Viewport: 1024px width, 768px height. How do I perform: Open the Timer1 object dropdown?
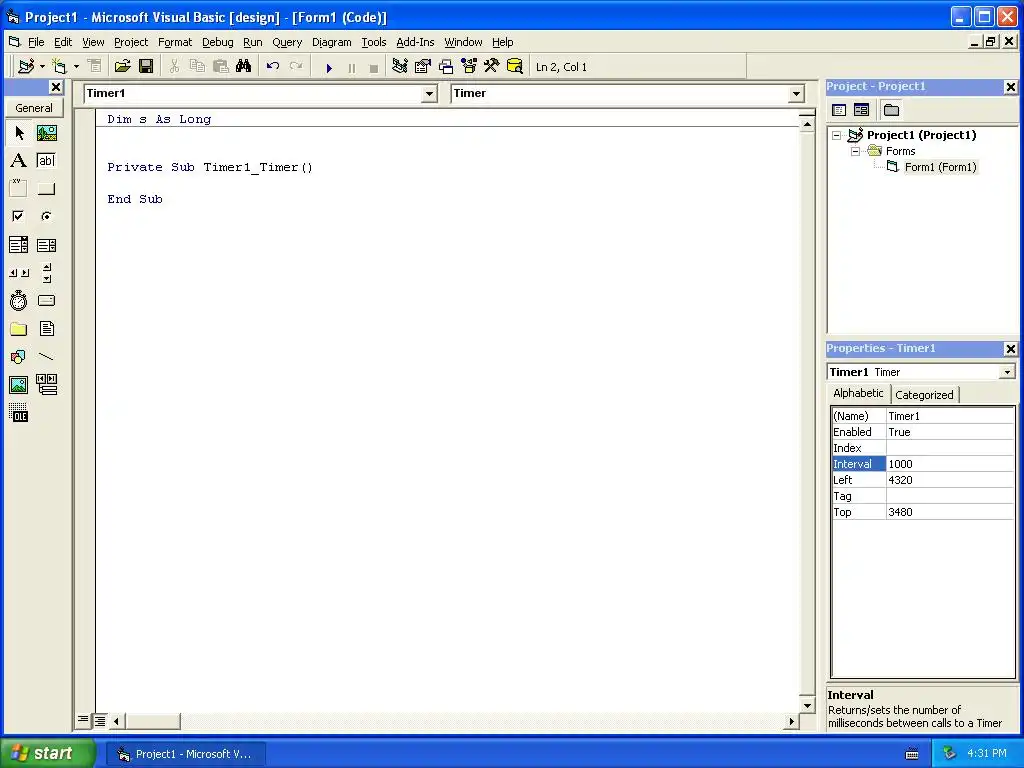point(429,94)
